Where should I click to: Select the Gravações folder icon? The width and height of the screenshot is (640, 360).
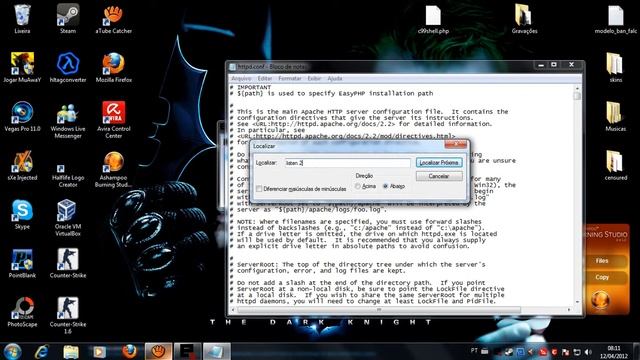click(x=524, y=19)
